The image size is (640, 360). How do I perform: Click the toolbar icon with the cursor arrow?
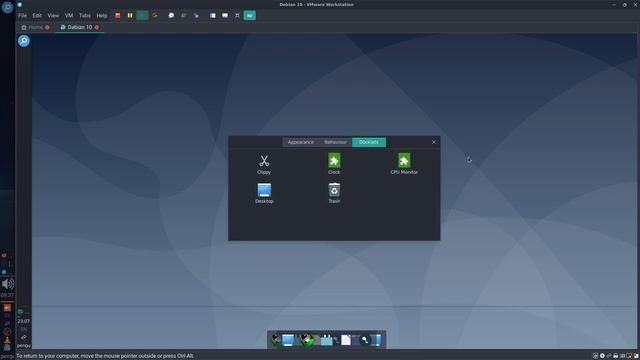[196, 16]
